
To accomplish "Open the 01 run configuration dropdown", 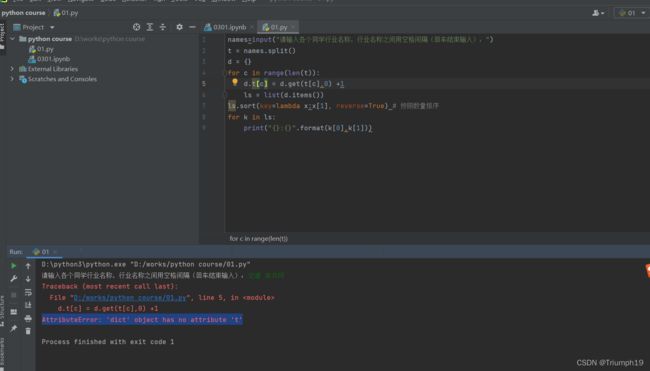I will pos(632,13).
